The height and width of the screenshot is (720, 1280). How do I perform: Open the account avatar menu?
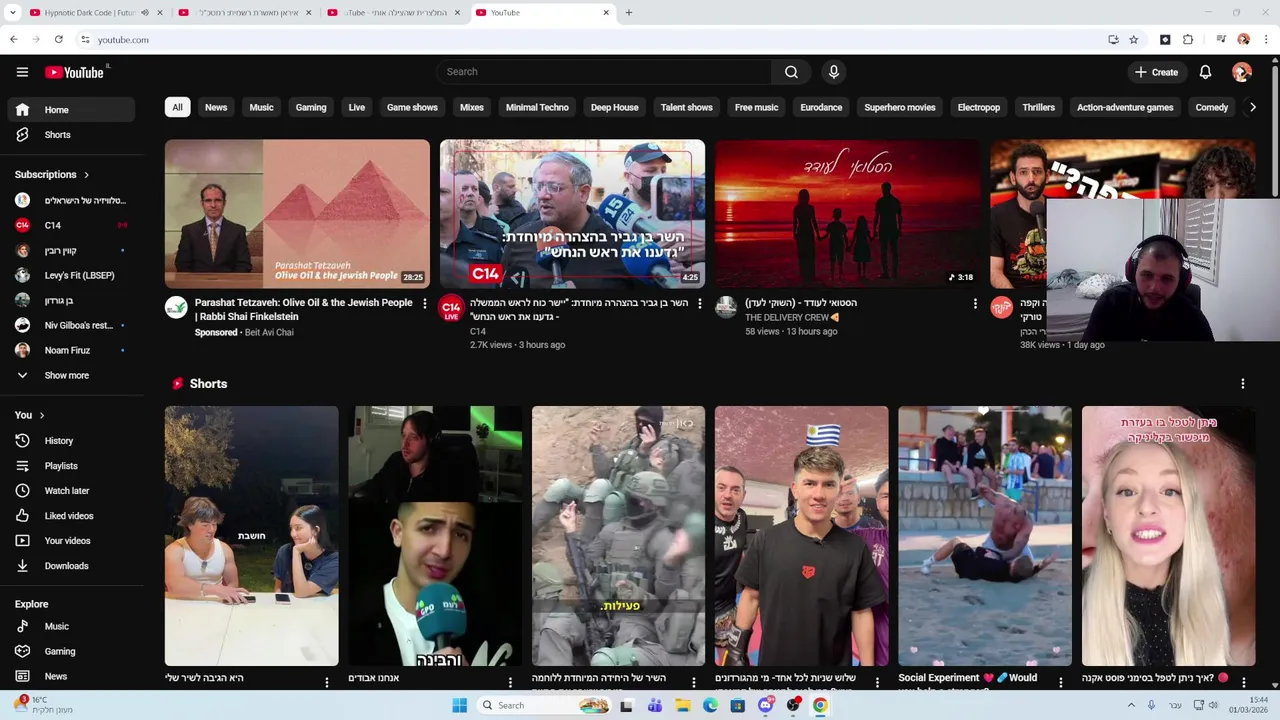coord(1241,72)
